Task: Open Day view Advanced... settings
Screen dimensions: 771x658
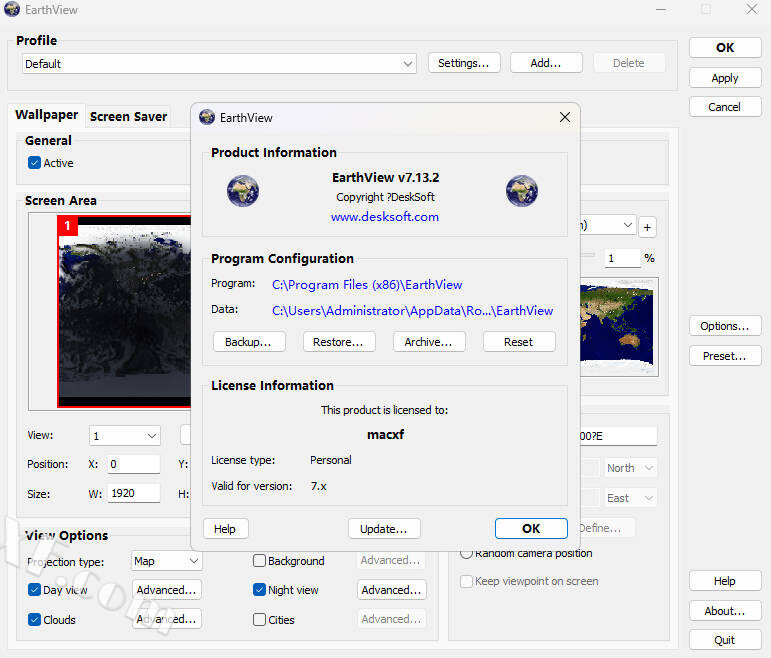Action: click(x=167, y=590)
